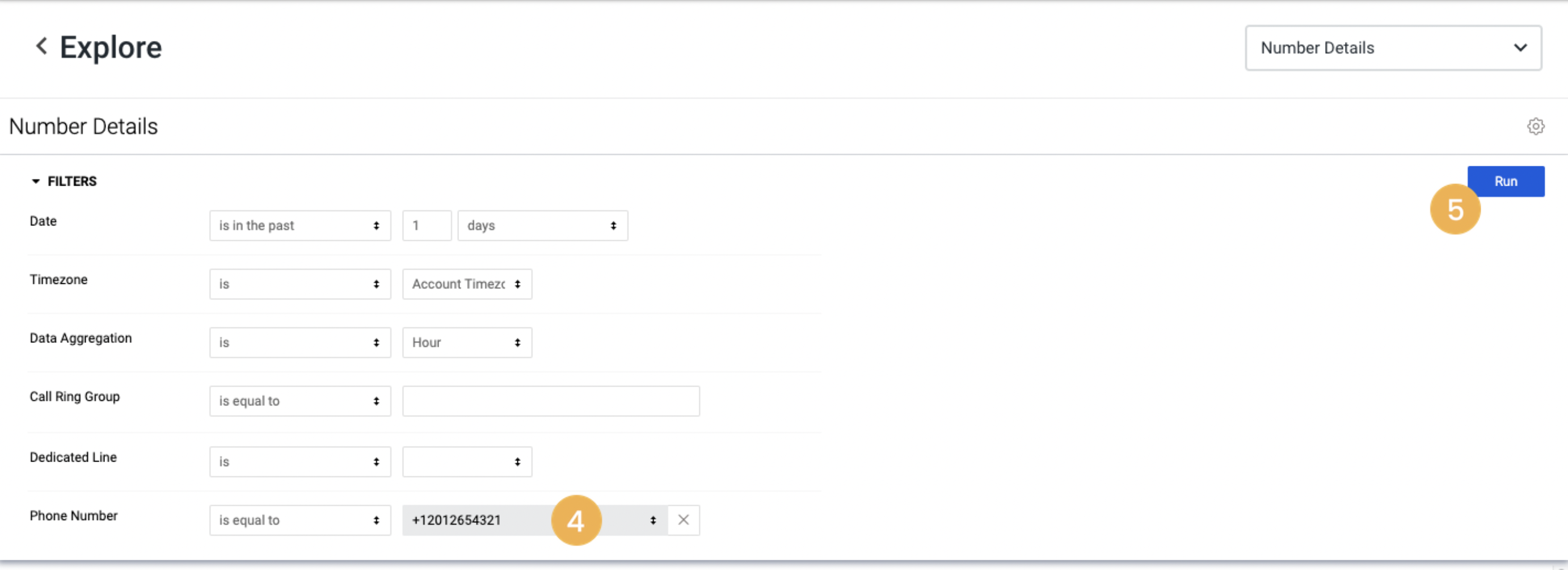
Task: Clear the phone number with the X icon
Action: click(x=683, y=520)
